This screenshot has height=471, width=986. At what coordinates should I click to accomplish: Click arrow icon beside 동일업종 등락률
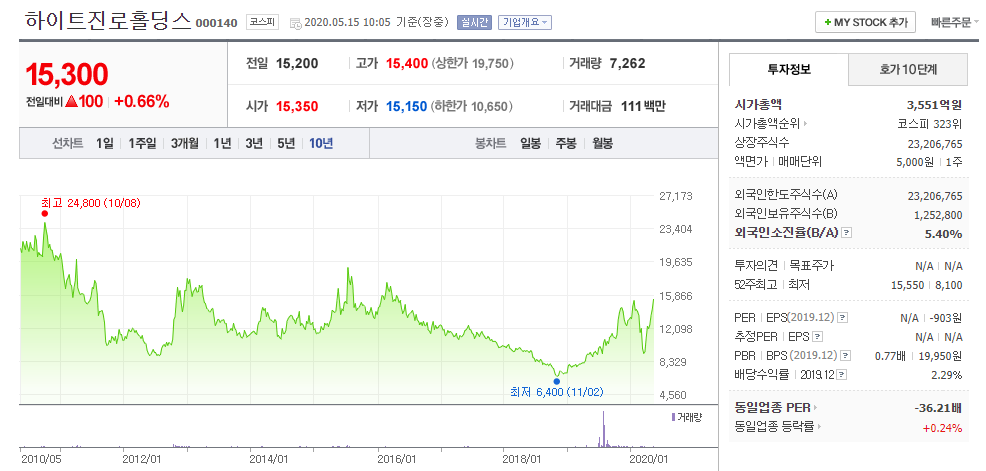(x=818, y=427)
